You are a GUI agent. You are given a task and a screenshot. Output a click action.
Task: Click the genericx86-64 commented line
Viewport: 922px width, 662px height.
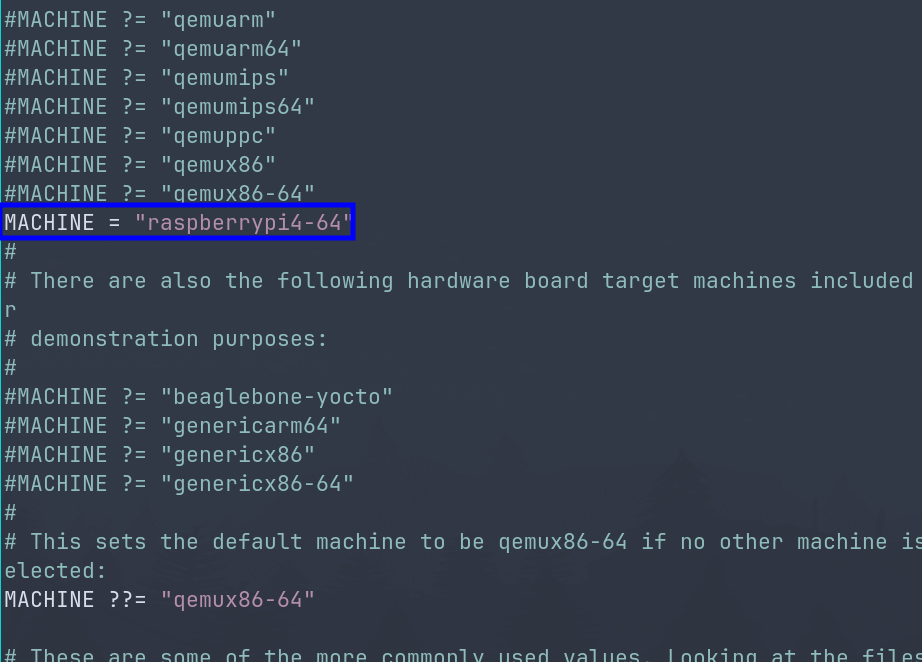pos(179,484)
